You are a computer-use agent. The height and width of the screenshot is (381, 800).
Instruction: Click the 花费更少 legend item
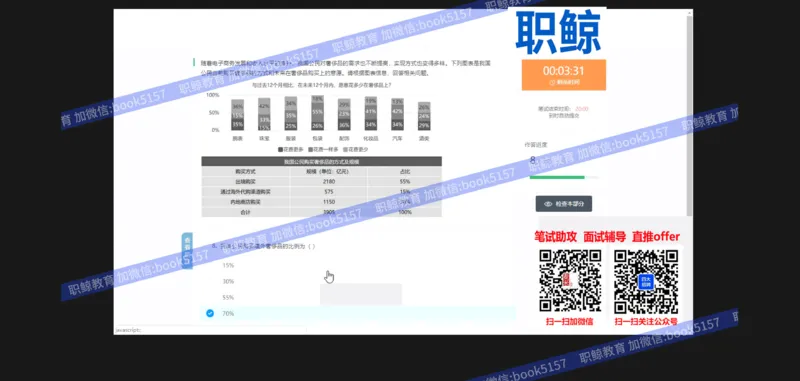click(x=356, y=149)
